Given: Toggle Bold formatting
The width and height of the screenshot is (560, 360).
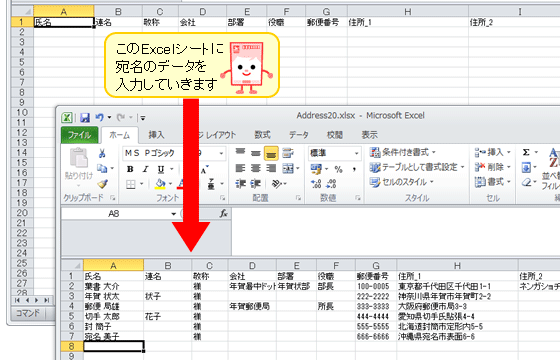Looking at the screenshot, I should pos(130,169).
